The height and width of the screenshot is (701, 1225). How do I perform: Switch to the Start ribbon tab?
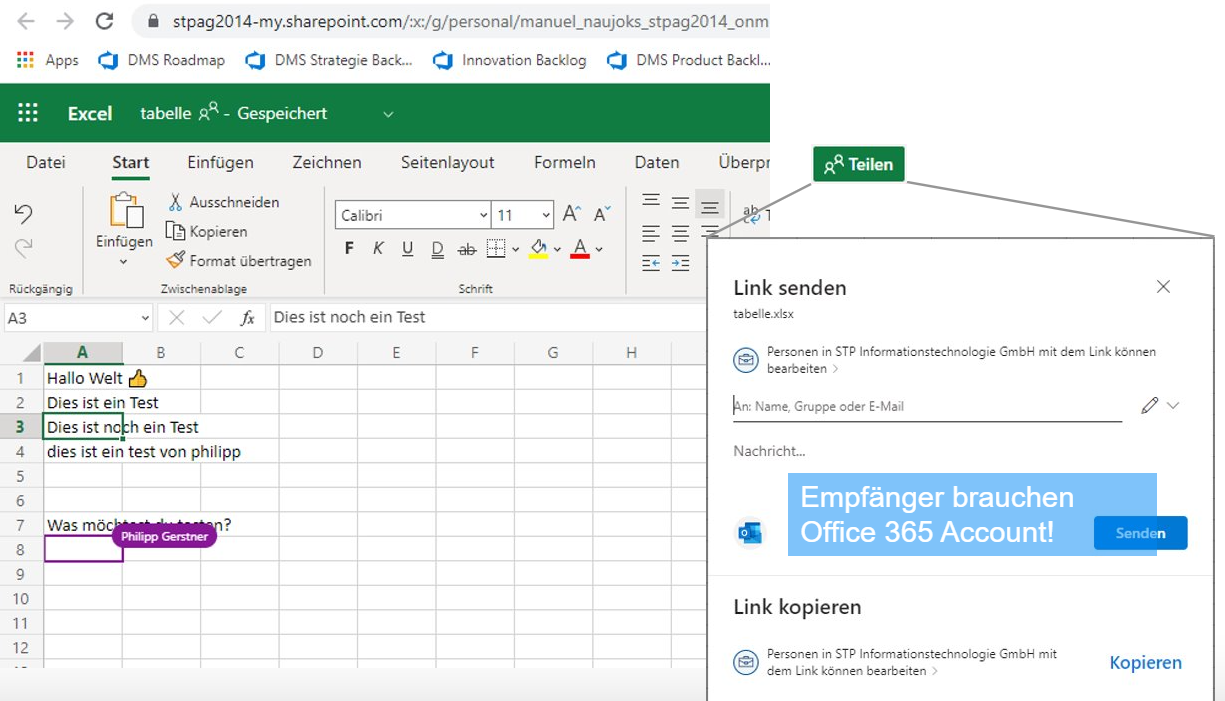click(131, 162)
